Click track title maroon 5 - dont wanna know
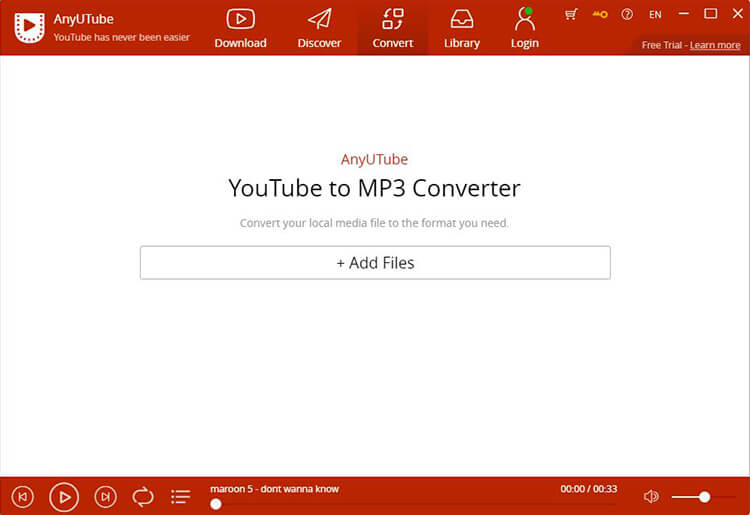 [x=274, y=489]
